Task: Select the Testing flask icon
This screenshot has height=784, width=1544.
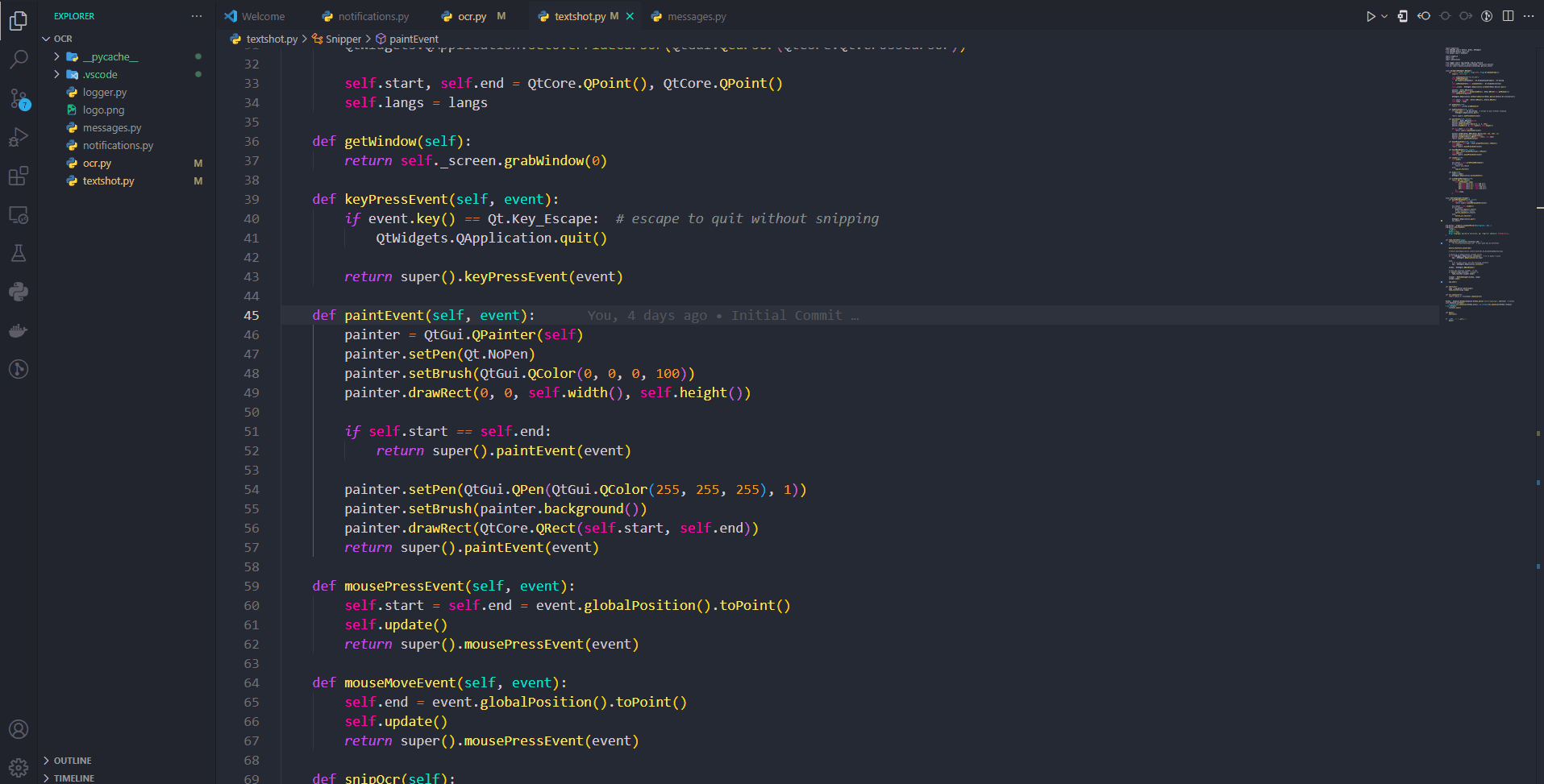Action: (x=19, y=253)
